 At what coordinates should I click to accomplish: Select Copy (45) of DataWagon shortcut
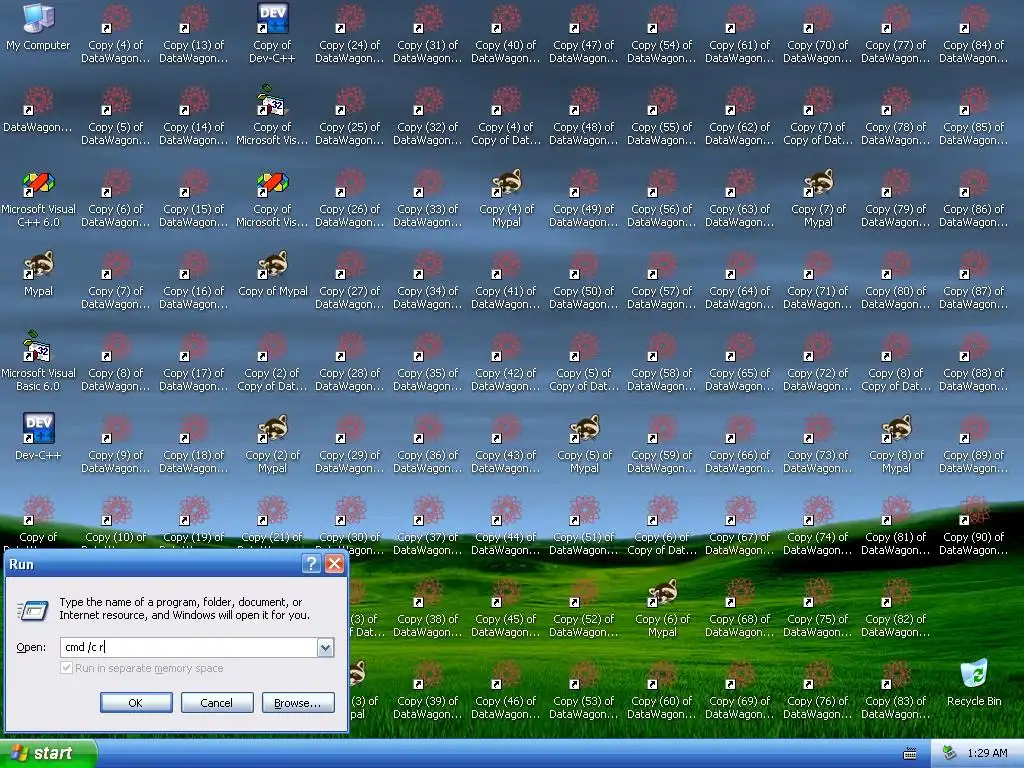[505, 608]
